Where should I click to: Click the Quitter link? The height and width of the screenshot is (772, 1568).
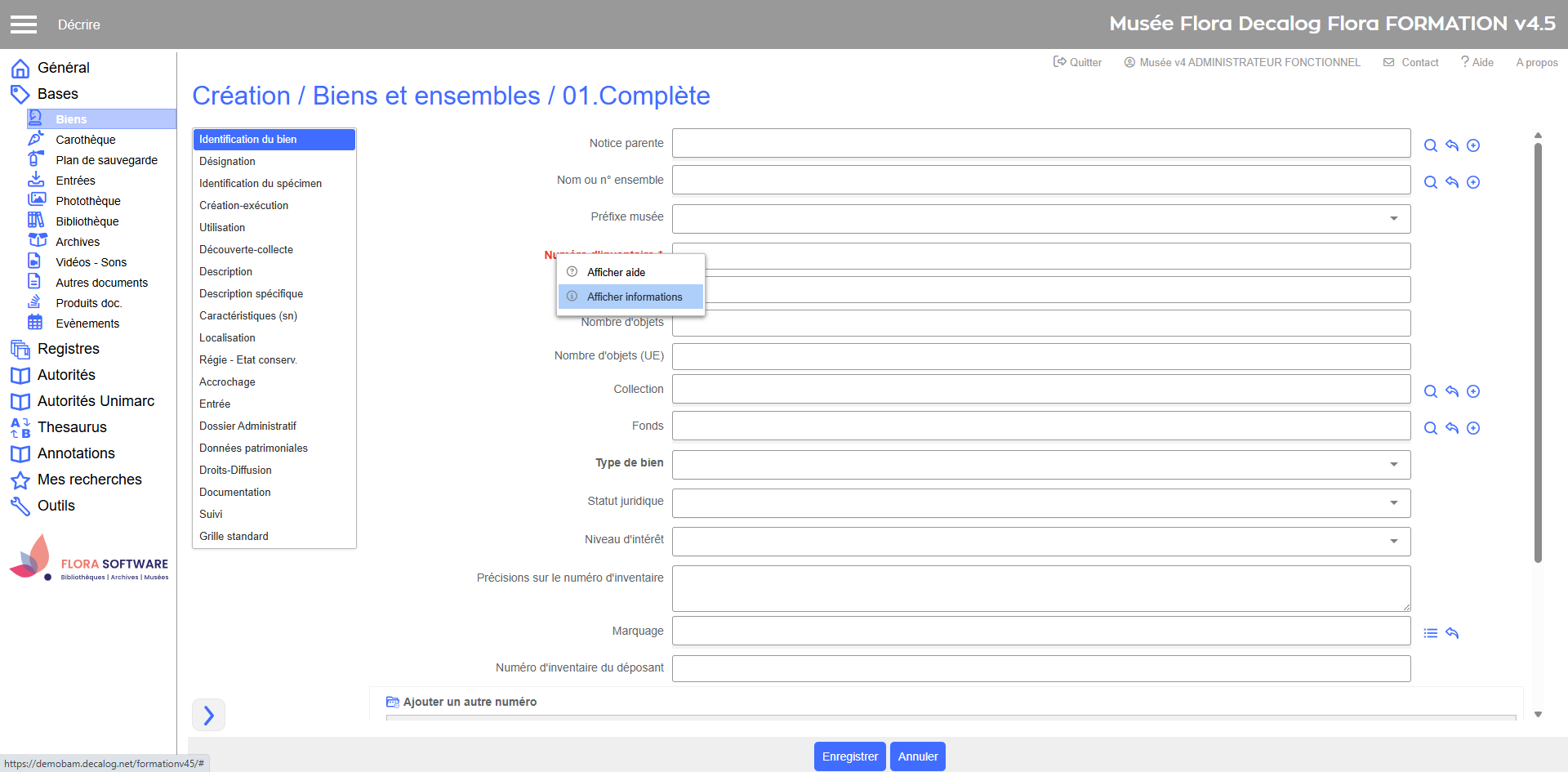(x=1077, y=62)
